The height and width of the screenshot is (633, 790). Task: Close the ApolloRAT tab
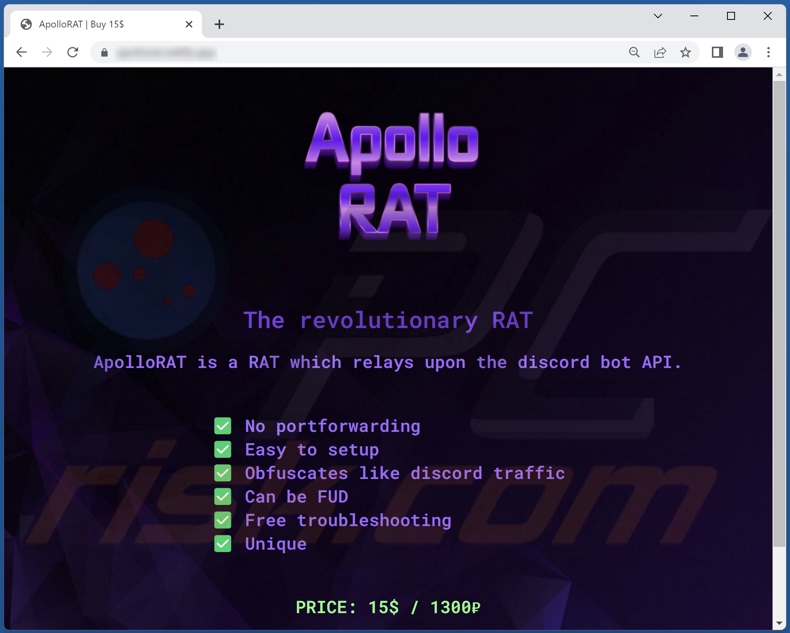coord(189,24)
